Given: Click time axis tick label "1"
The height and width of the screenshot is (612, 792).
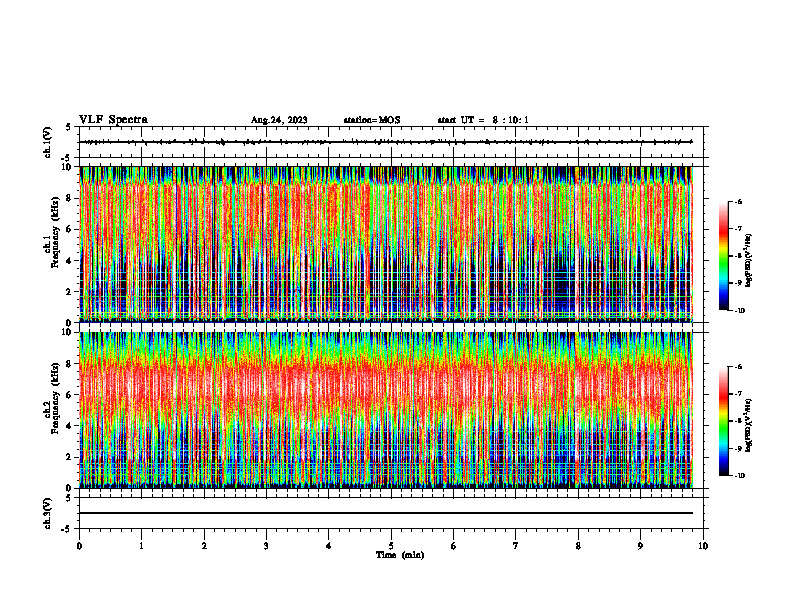Looking at the screenshot, I should point(141,546).
